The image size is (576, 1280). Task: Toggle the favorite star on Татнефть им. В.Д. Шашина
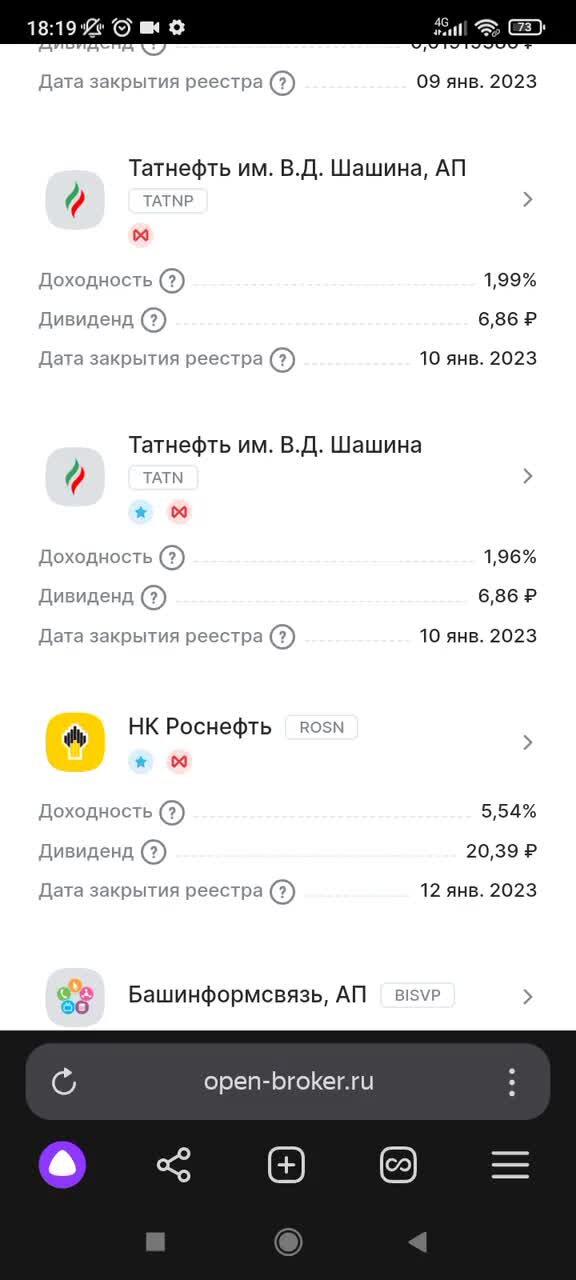pos(141,512)
